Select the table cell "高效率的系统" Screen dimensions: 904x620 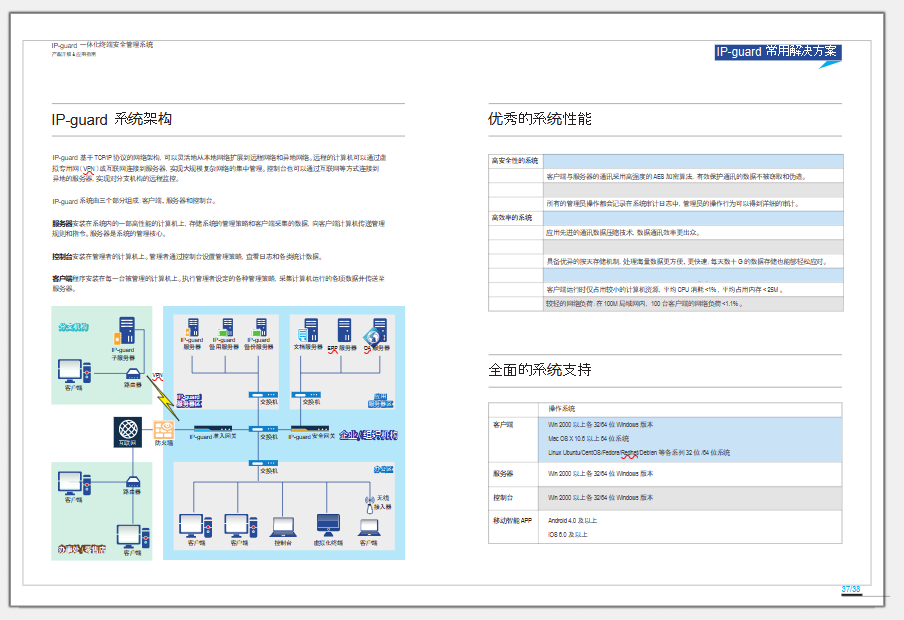515,218
